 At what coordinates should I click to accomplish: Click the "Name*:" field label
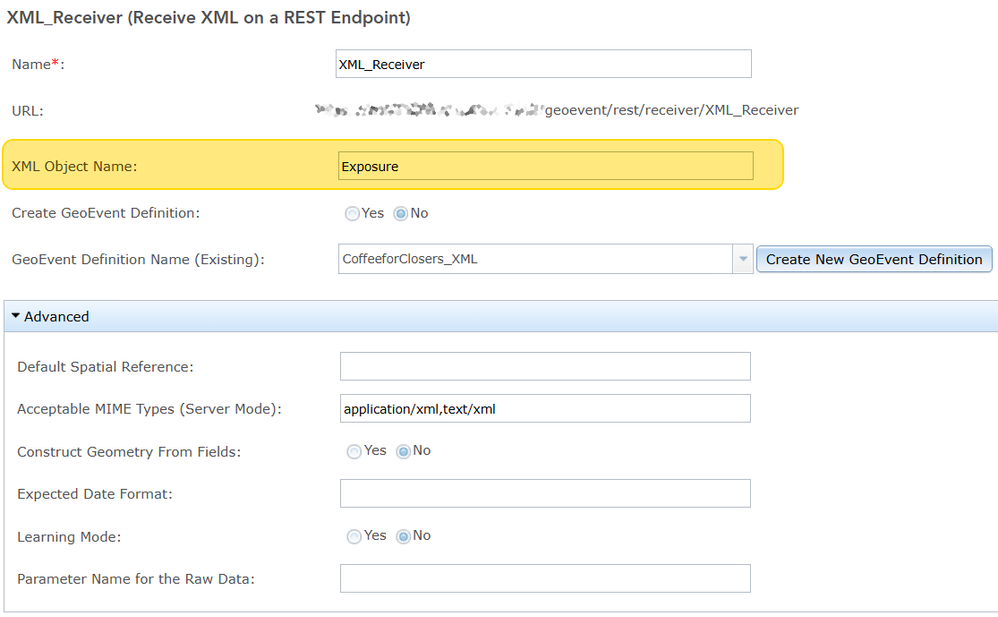coord(38,64)
